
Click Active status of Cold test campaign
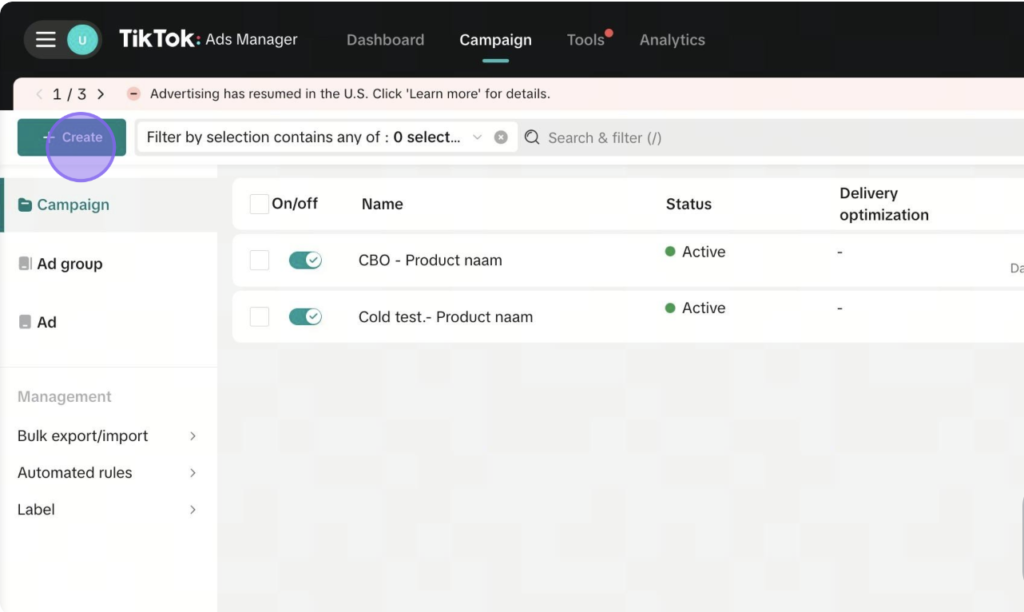click(703, 308)
